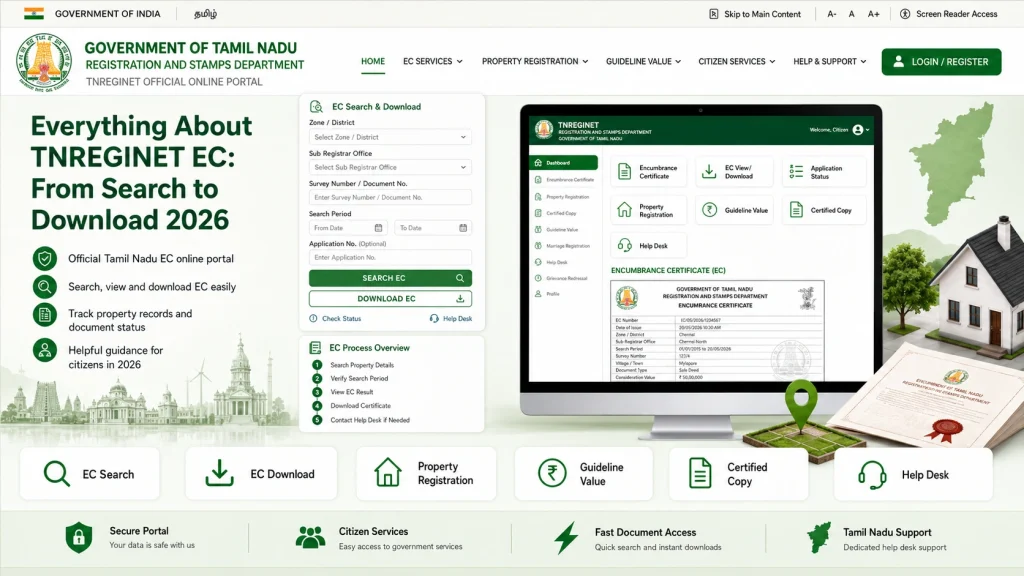1024x576 pixels.
Task: Click "Contact Help Desk if Needed" step text
Action: pyautogui.click(x=370, y=421)
